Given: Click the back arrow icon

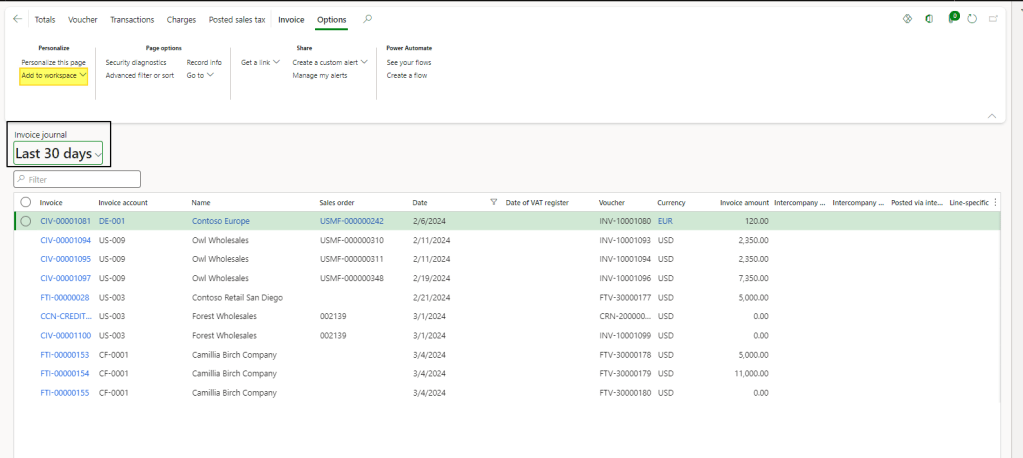Looking at the screenshot, I should [x=17, y=19].
